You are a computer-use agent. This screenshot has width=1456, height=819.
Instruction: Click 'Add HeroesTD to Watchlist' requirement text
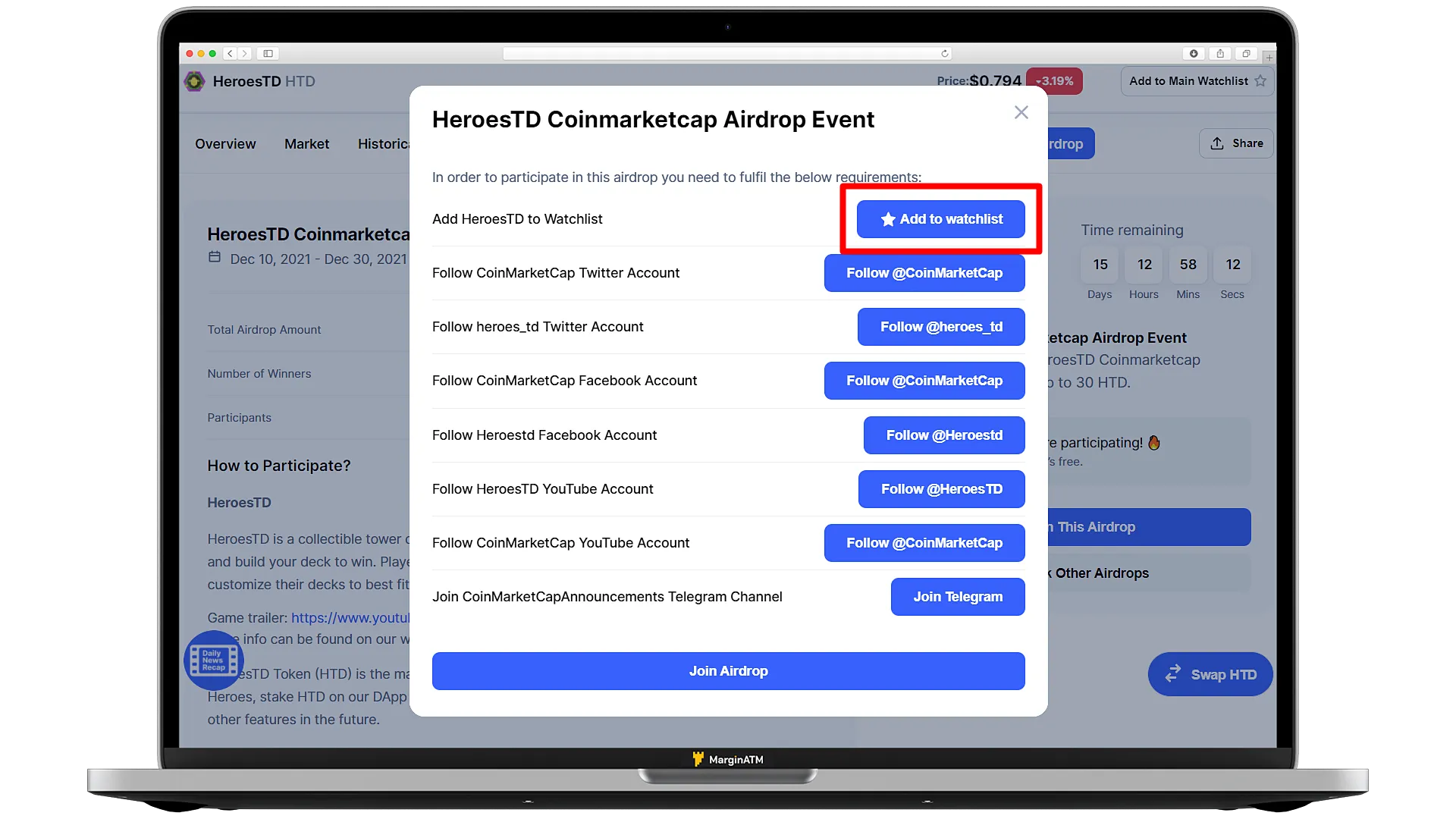(x=517, y=219)
